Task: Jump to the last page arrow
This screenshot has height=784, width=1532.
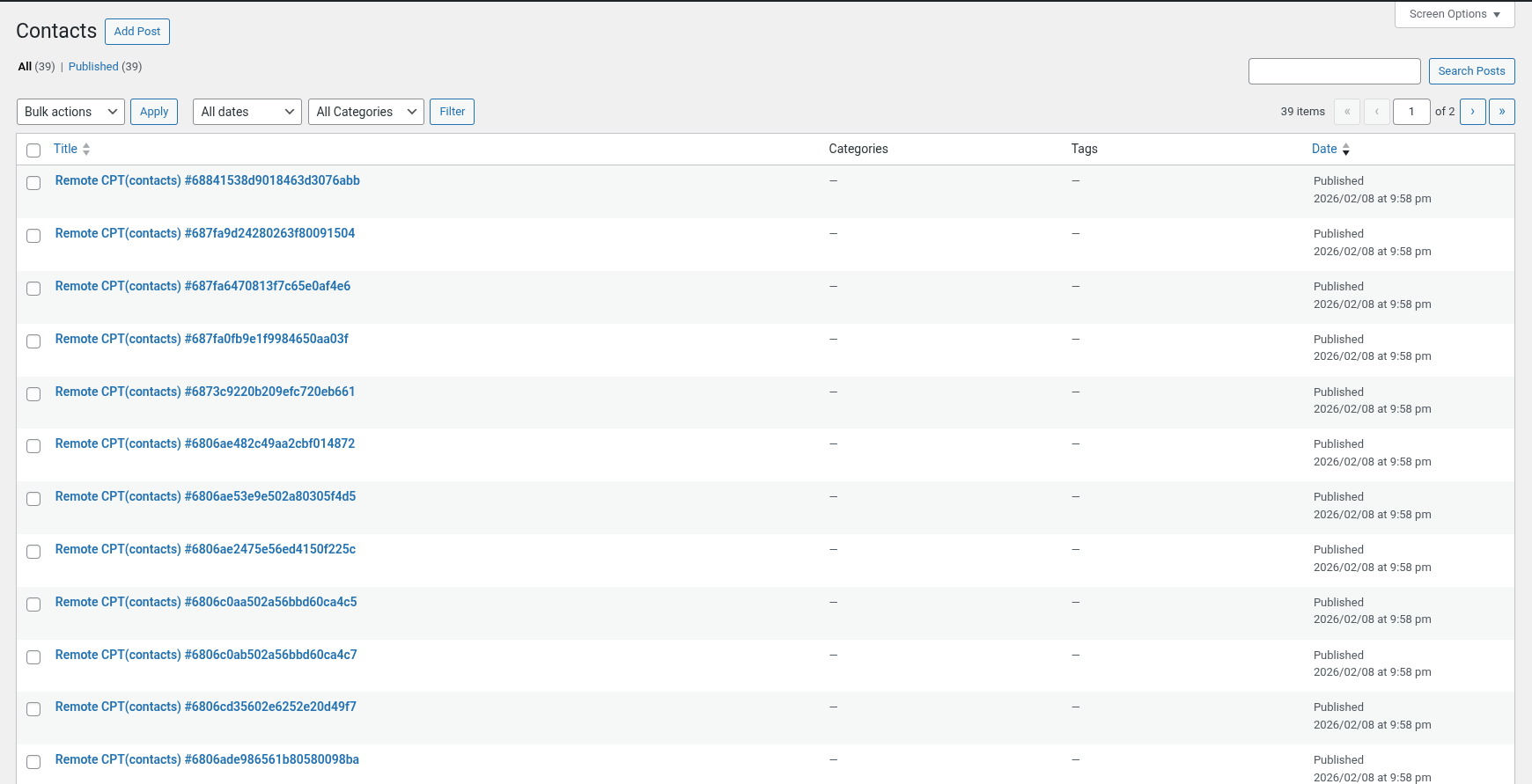Action: click(x=1501, y=112)
